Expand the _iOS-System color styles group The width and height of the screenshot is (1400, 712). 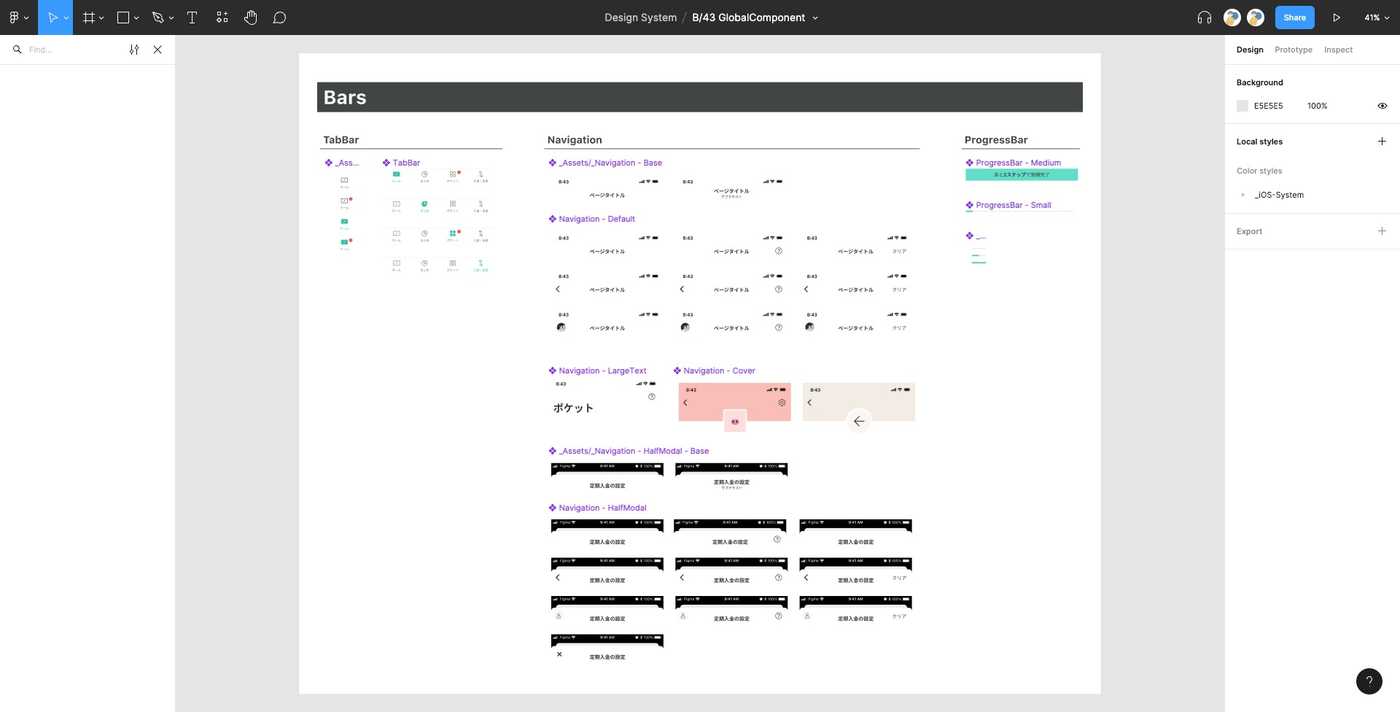click(1242, 195)
